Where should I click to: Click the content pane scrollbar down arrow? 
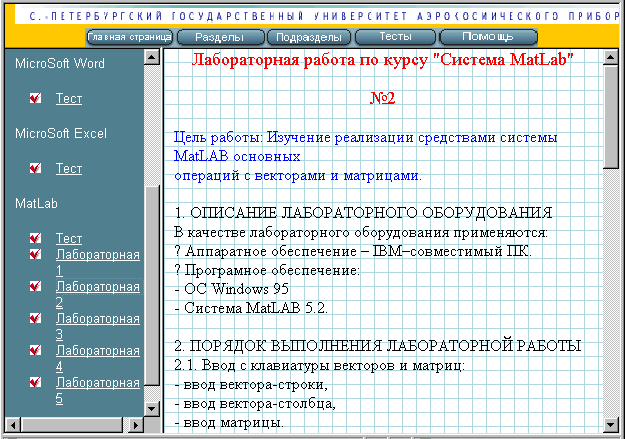(611, 424)
